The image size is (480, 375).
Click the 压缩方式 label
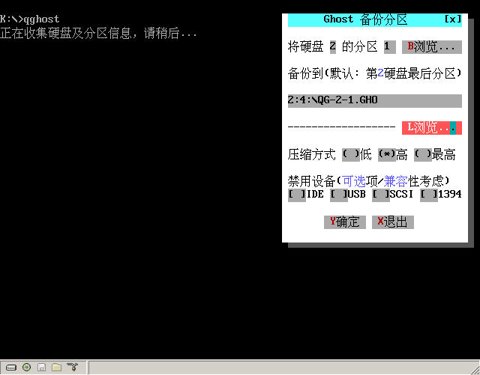point(312,155)
